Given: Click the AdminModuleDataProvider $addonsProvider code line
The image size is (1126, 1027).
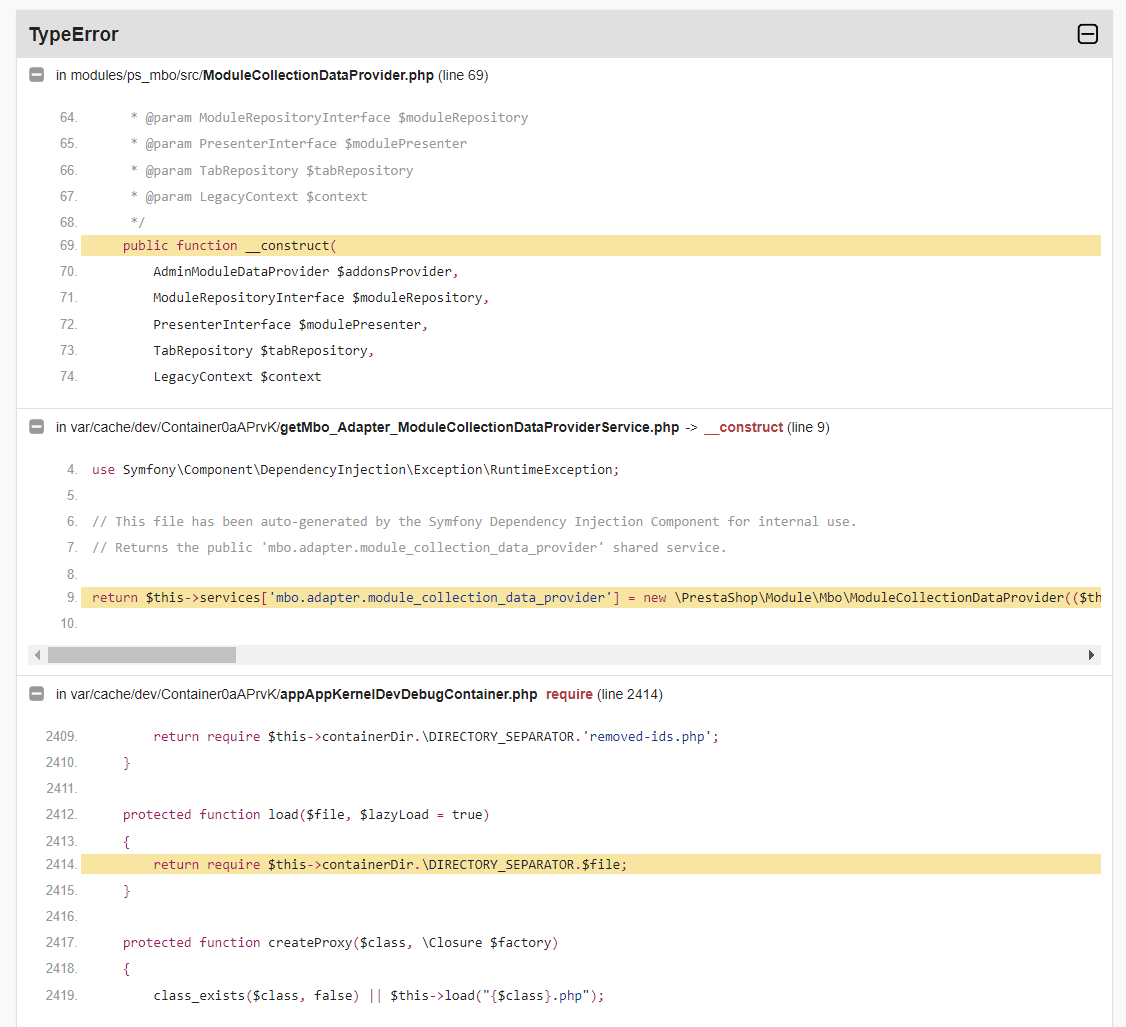Looking at the screenshot, I should 305,272.
